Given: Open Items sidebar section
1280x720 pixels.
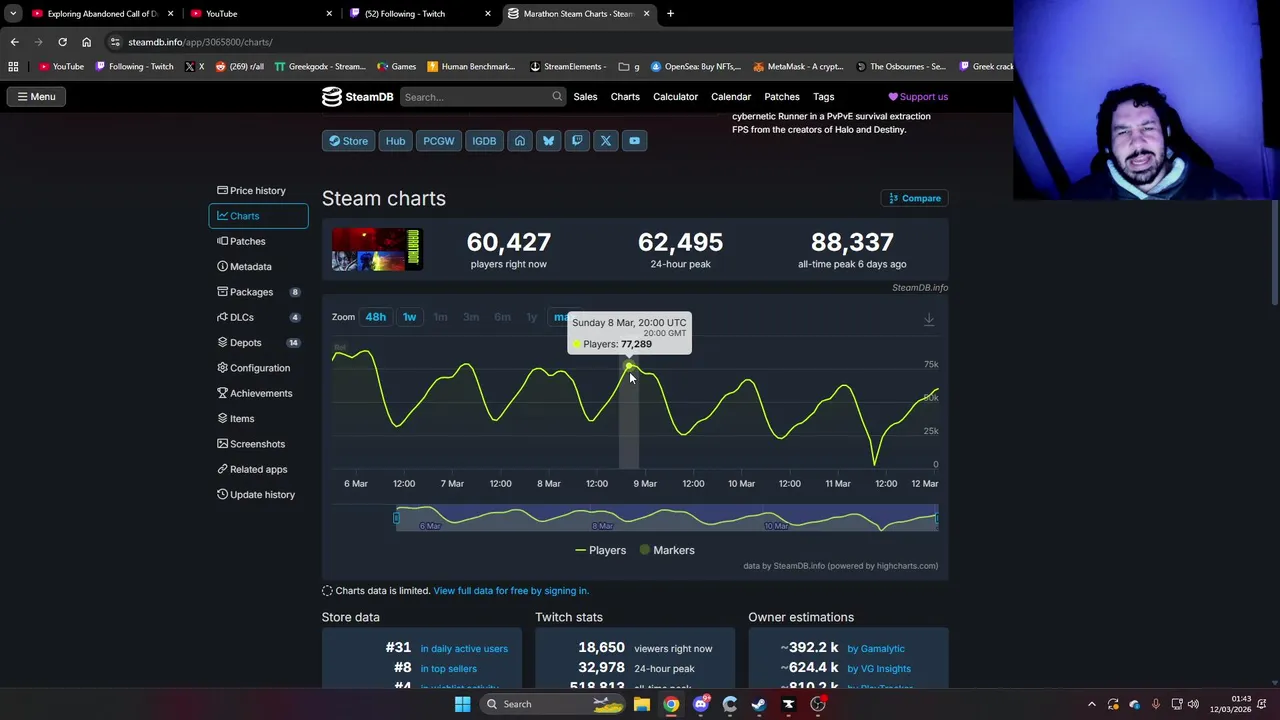Looking at the screenshot, I should click(x=258, y=418).
